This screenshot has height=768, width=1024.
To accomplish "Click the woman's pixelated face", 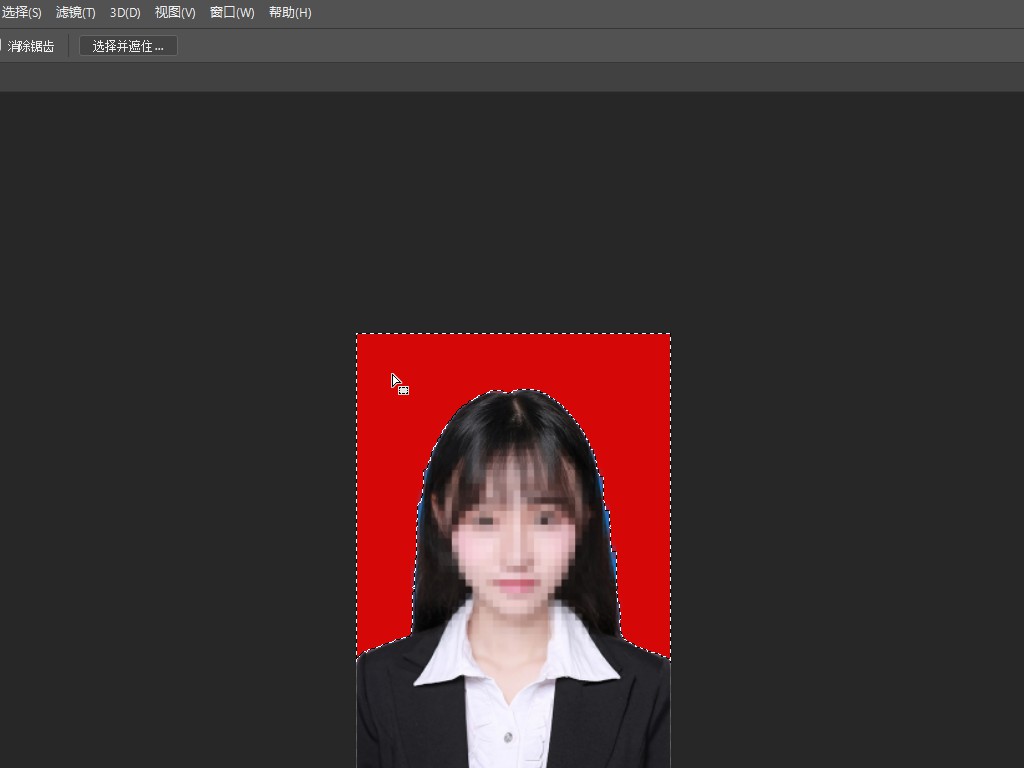I will click(514, 550).
